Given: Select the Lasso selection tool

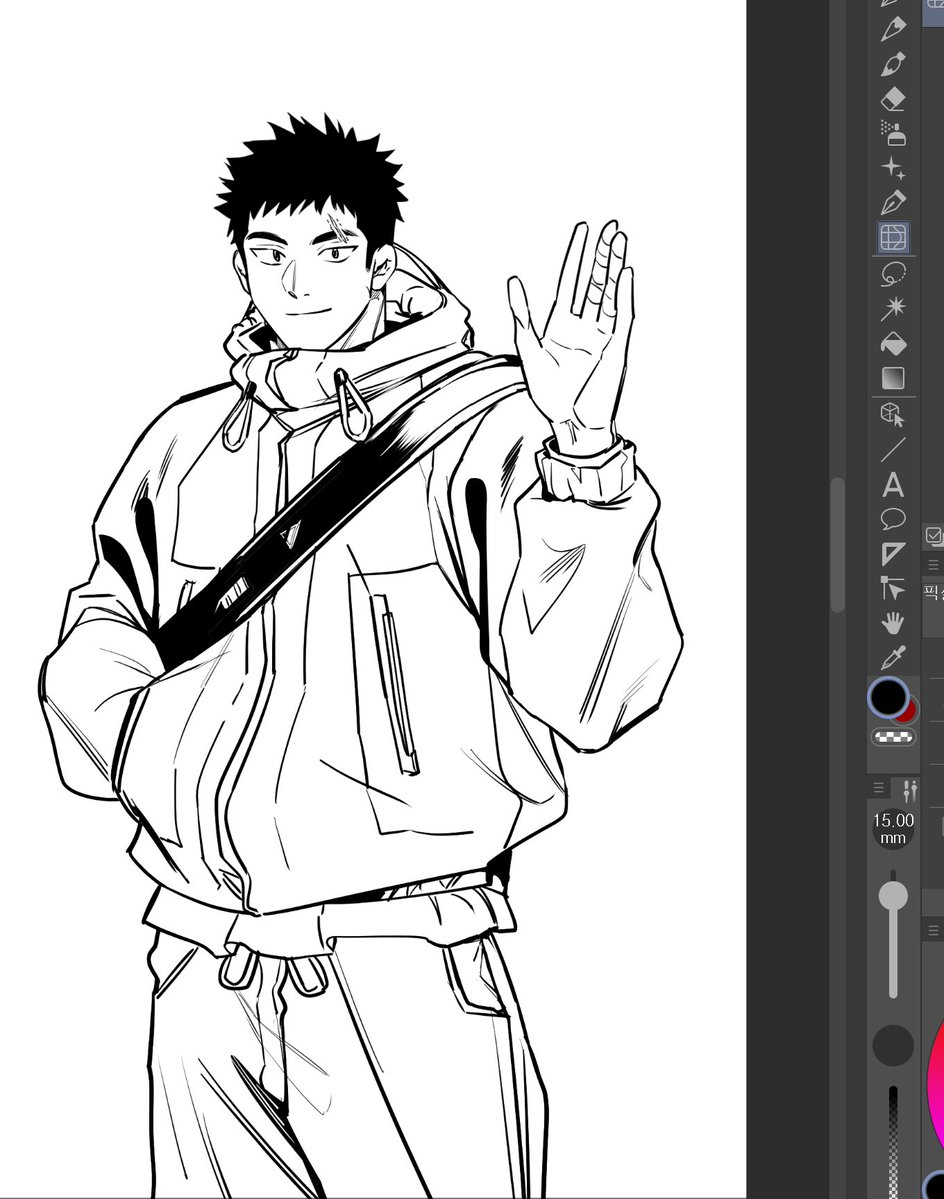Looking at the screenshot, I should (893, 273).
